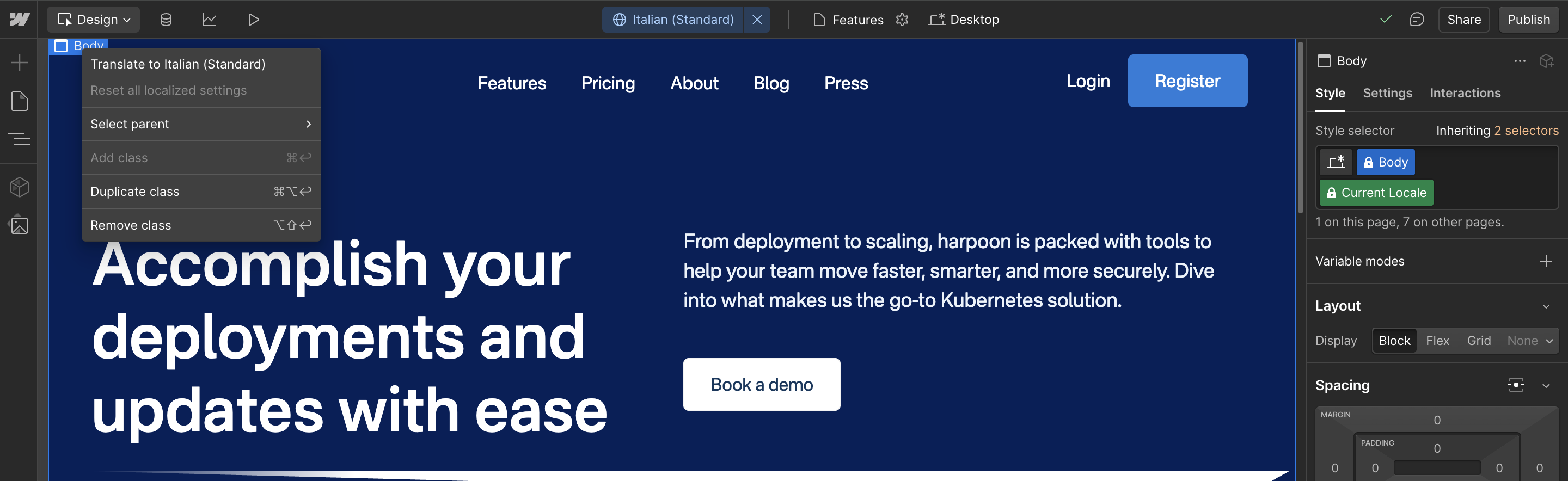
Task: Choose Remove class in menu
Action: click(201, 225)
